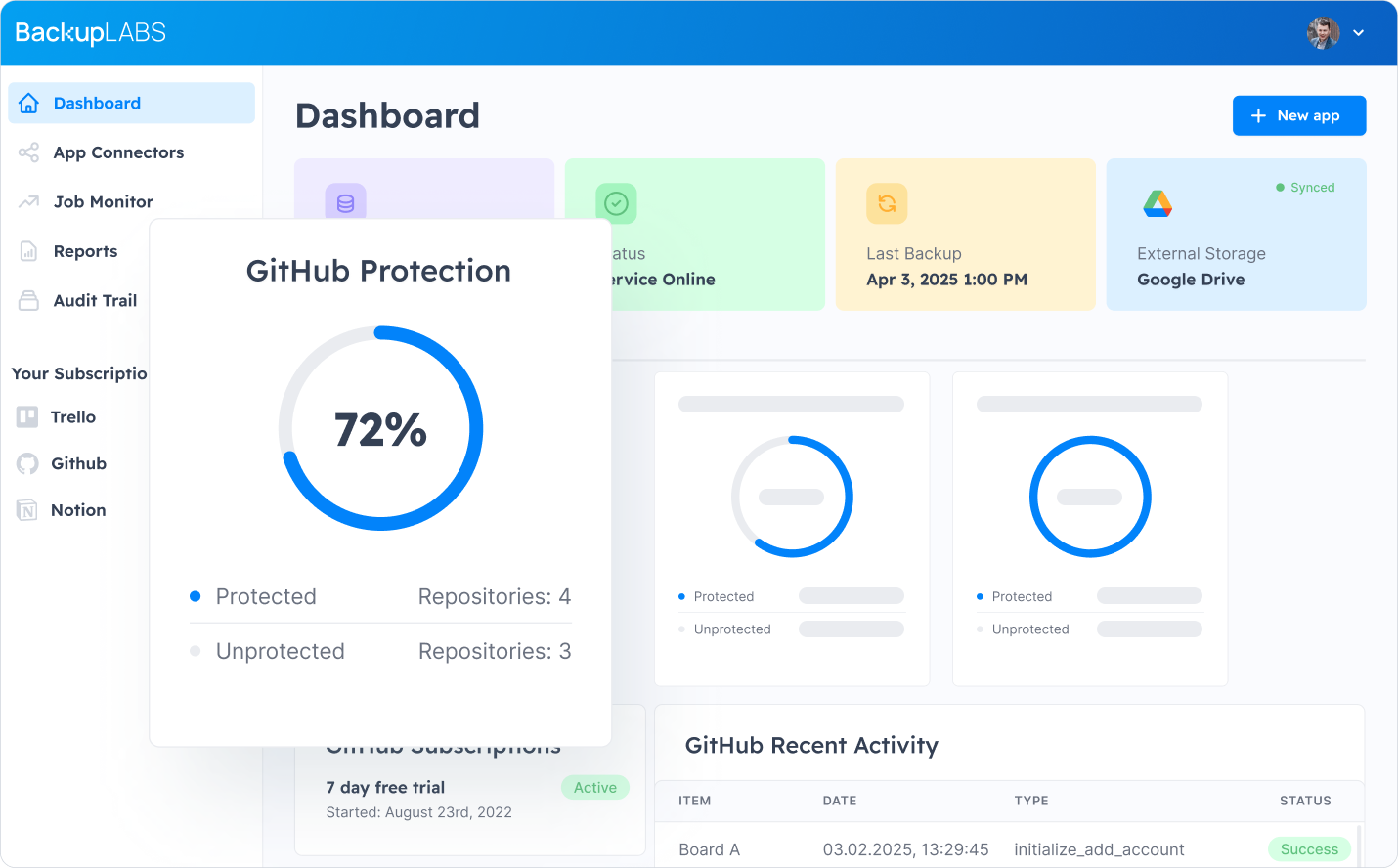The width and height of the screenshot is (1398, 868).
Task: Click the Board A row item
Action: (x=709, y=849)
